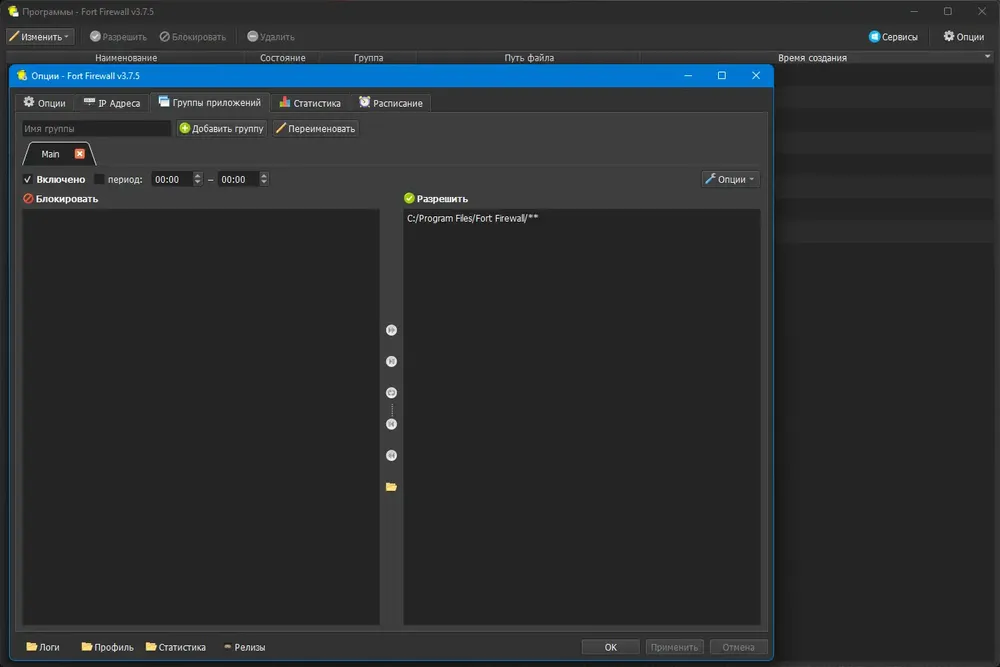Viewport: 1000px width, 667px height.
Task: Click Добавить группу button
Action: click(x=221, y=128)
